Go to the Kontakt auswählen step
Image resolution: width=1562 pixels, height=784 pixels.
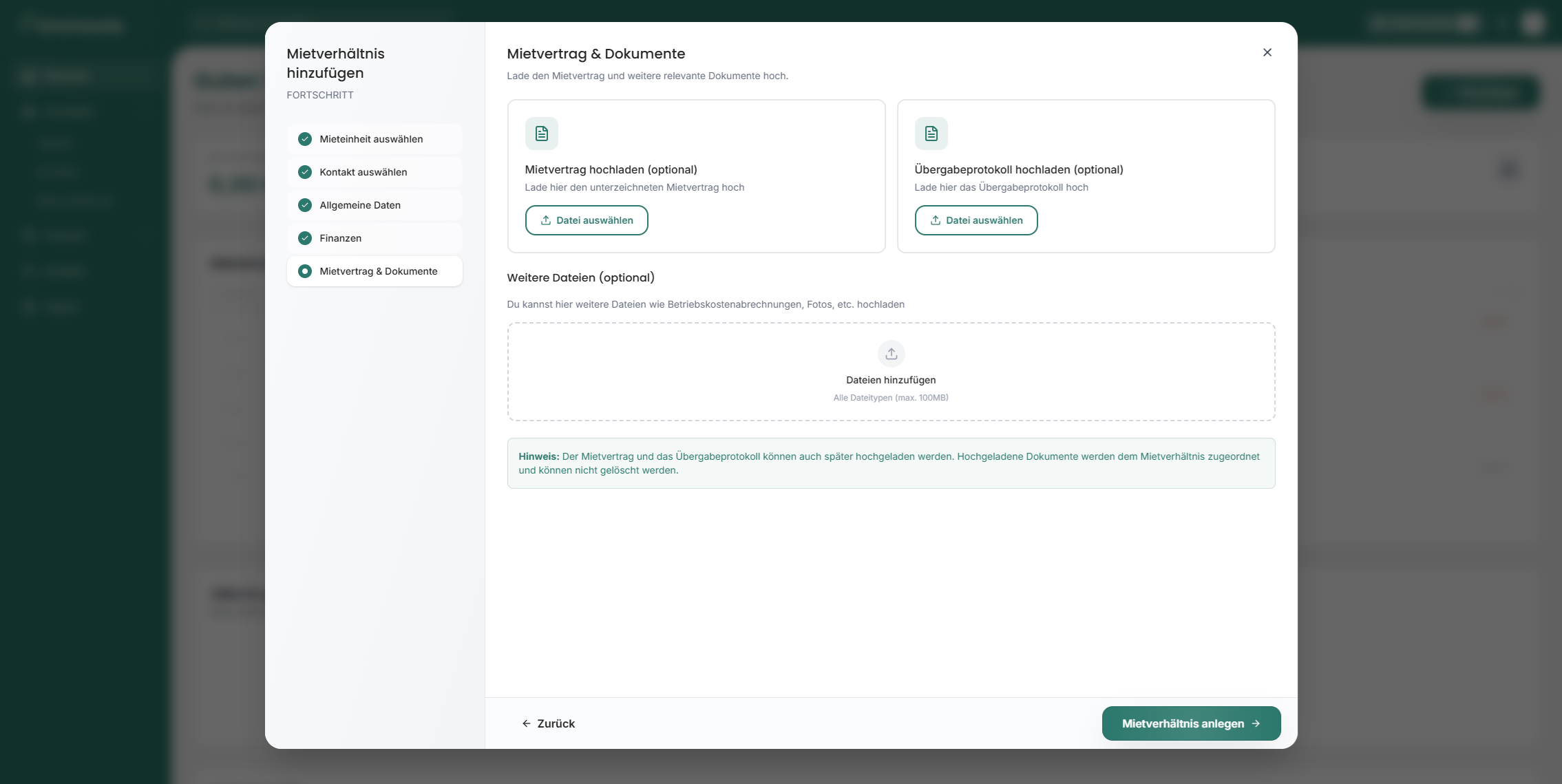pos(374,172)
